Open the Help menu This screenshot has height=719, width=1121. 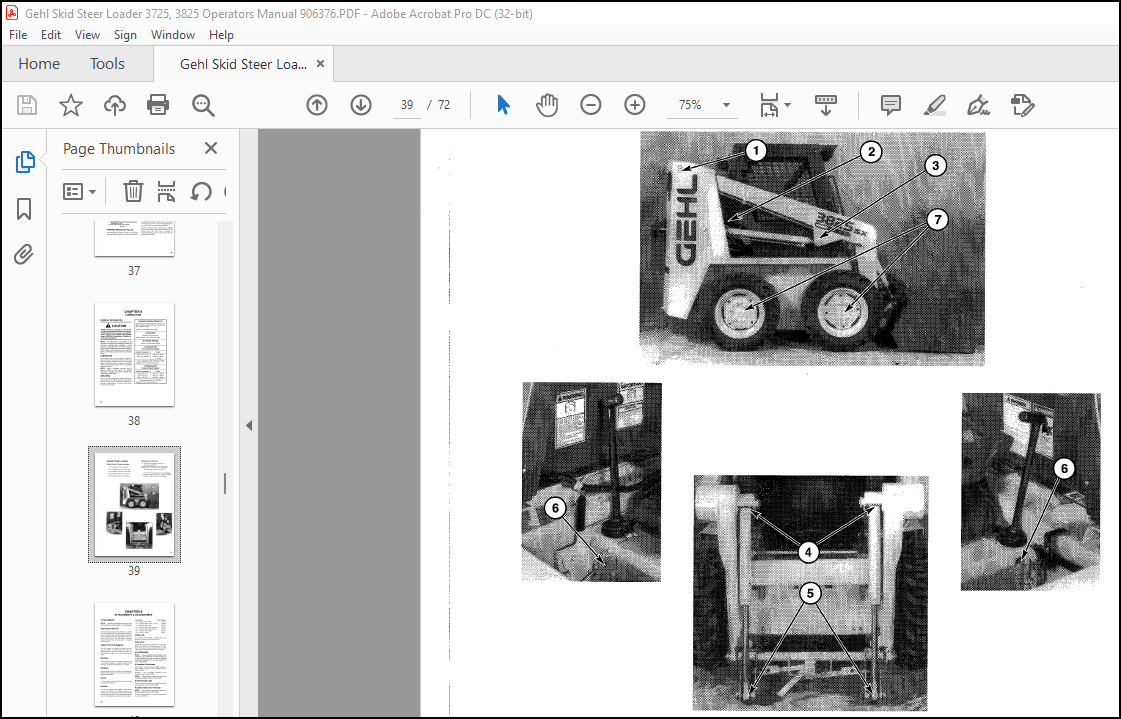[221, 34]
